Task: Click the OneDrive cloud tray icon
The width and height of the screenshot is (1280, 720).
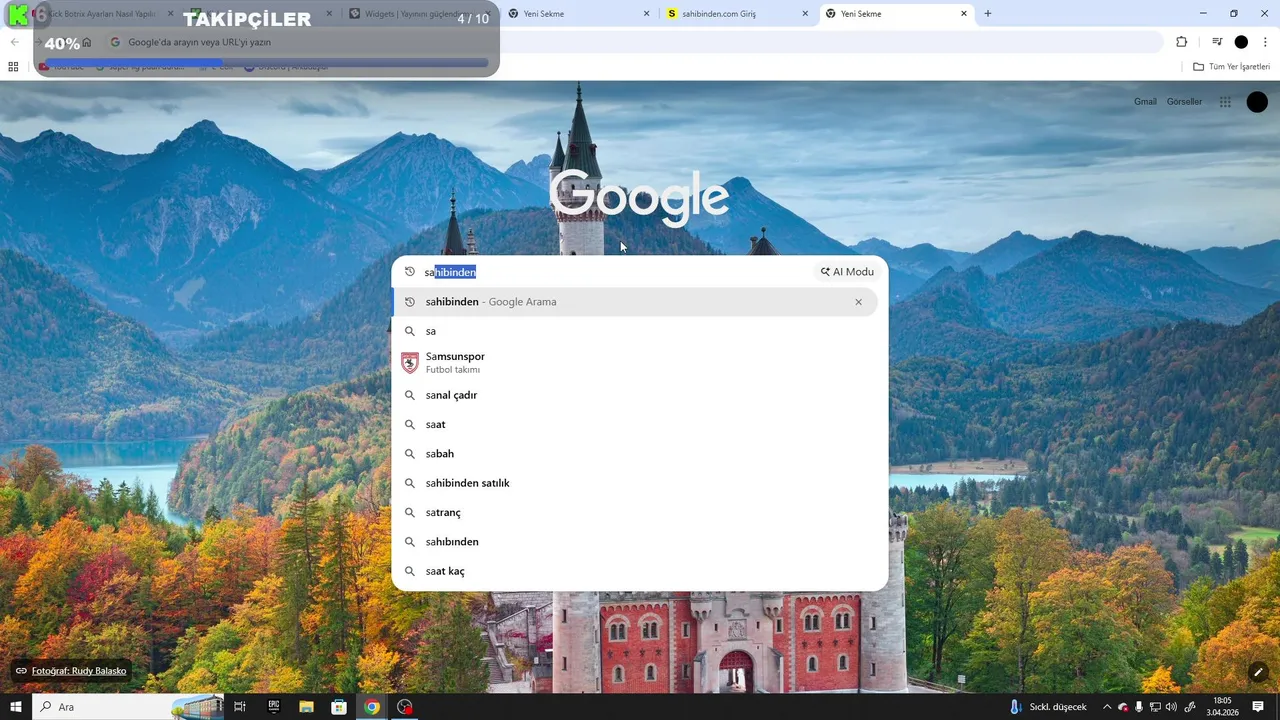Action: (x=1123, y=707)
